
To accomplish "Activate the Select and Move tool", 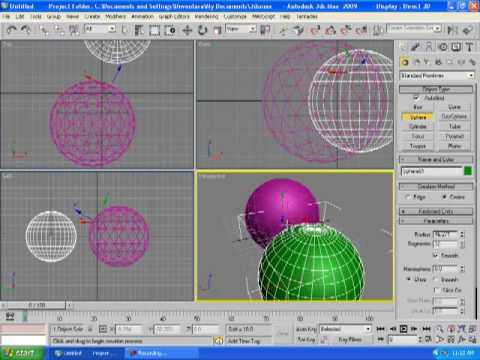I will click(187, 30).
